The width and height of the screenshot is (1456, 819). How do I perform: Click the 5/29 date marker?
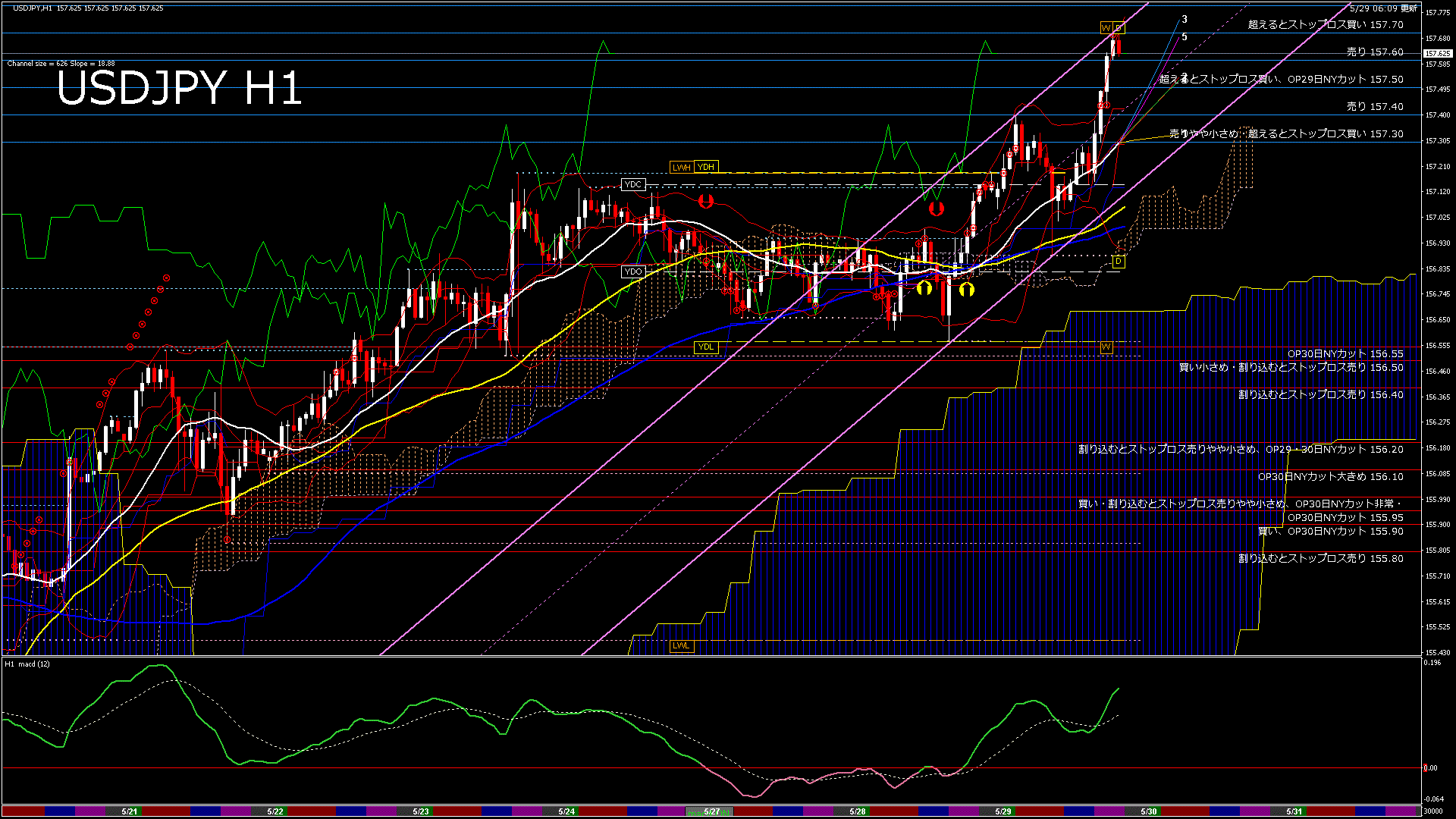(1003, 811)
